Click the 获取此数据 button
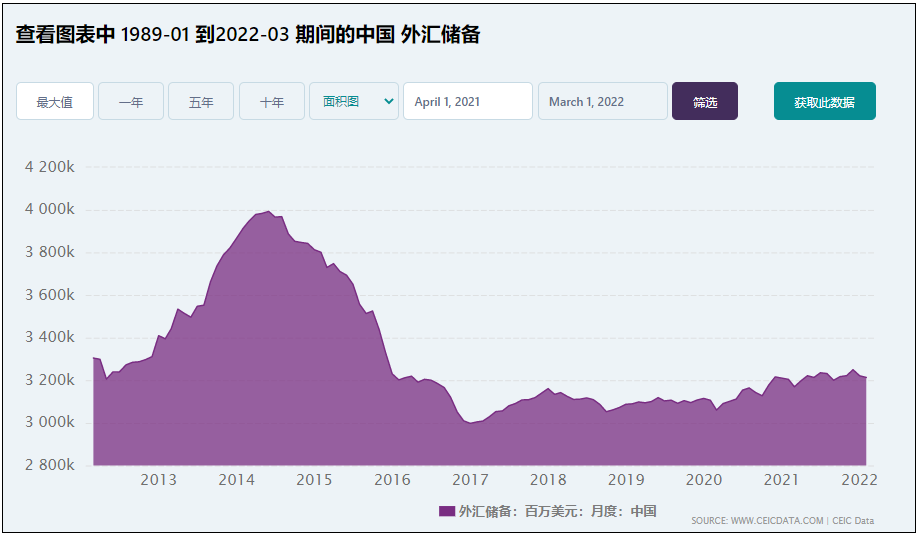This screenshot has width=918, height=537. tap(824, 101)
